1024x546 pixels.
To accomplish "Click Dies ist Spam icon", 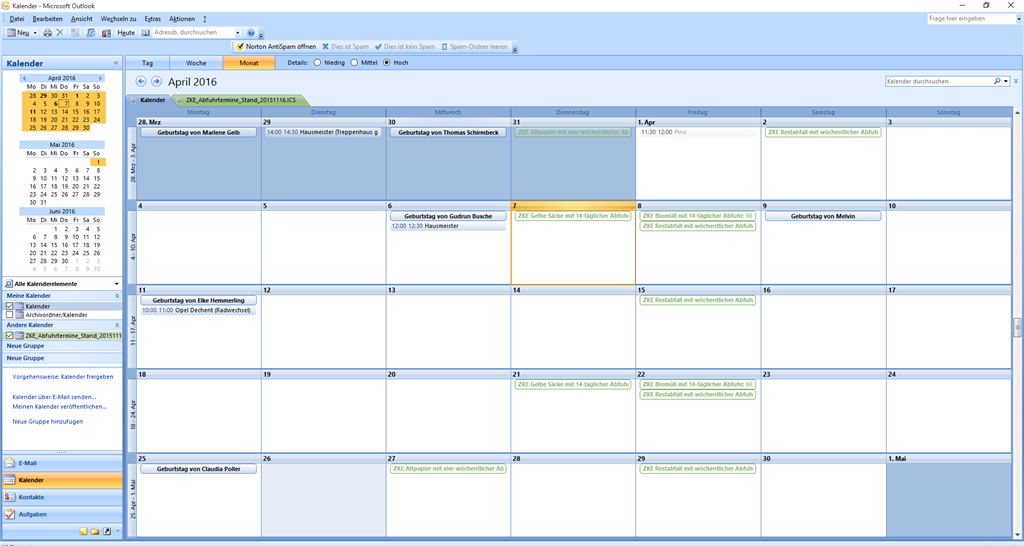I will coord(325,46).
